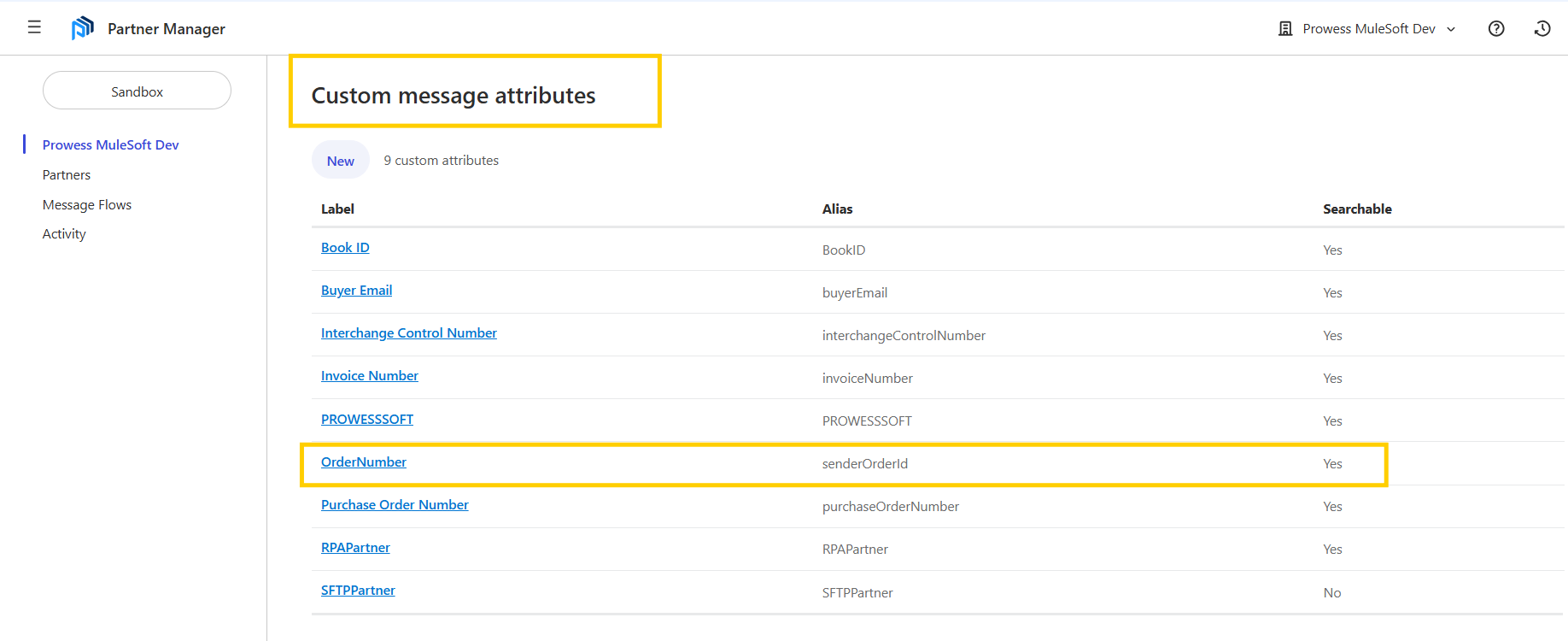Open the help question mark icon
Viewport: 1568px width, 641px height.
click(1496, 28)
